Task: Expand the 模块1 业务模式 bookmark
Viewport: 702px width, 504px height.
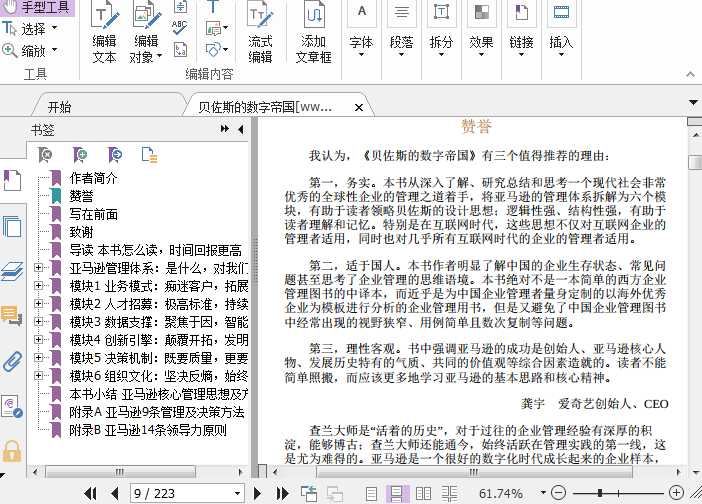Action: (x=39, y=286)
